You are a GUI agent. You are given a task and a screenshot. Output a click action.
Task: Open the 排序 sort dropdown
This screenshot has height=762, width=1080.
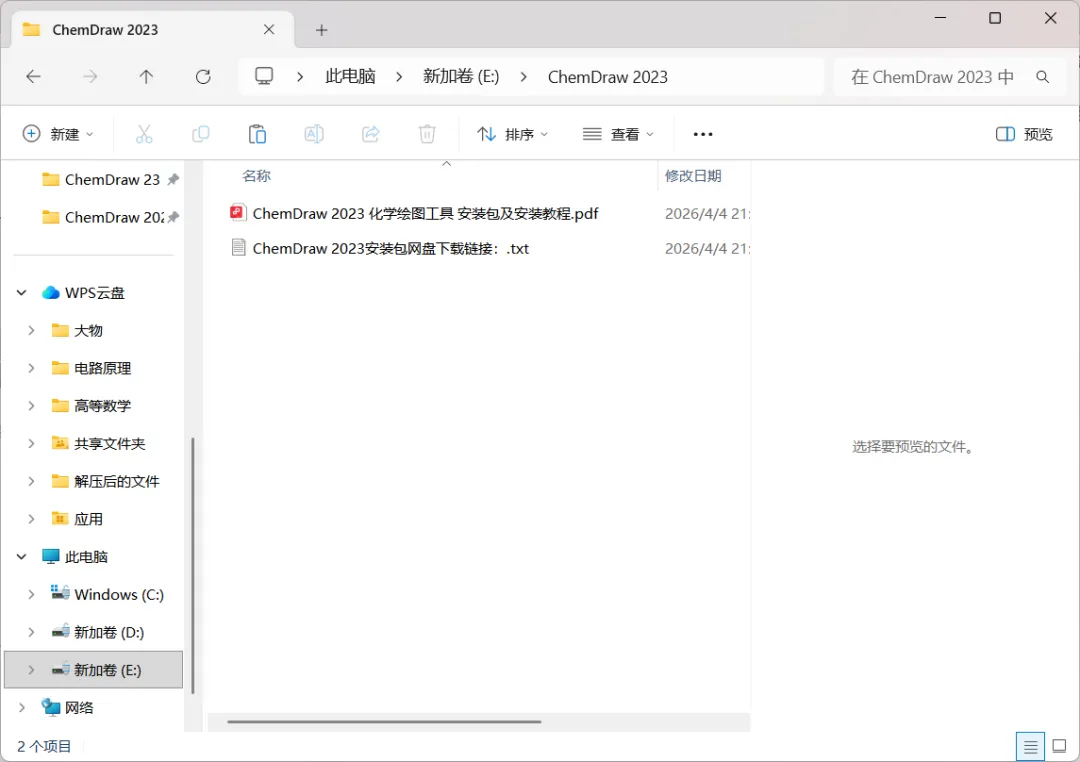tap(512, 134)
